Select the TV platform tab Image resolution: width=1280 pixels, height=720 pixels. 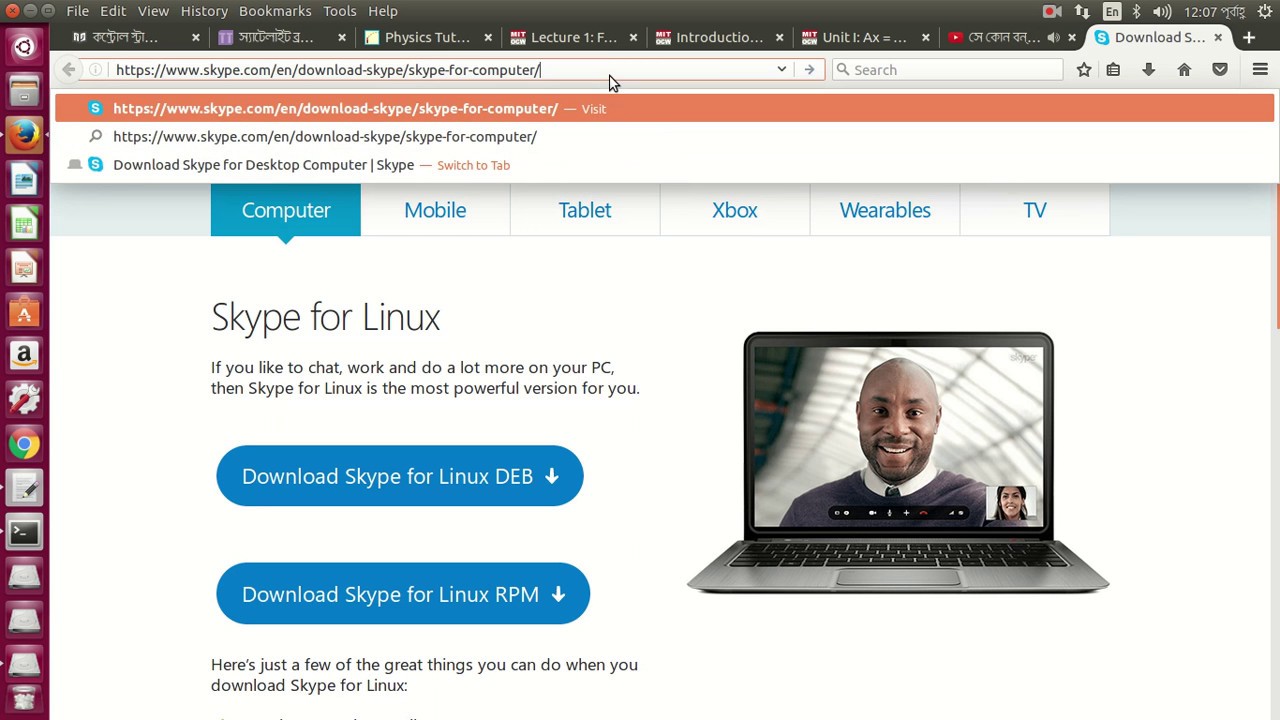pos(1035,210)
